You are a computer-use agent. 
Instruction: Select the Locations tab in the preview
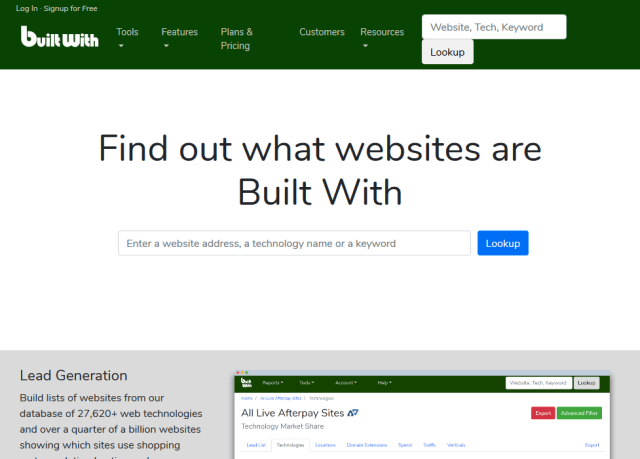(325, 444)
